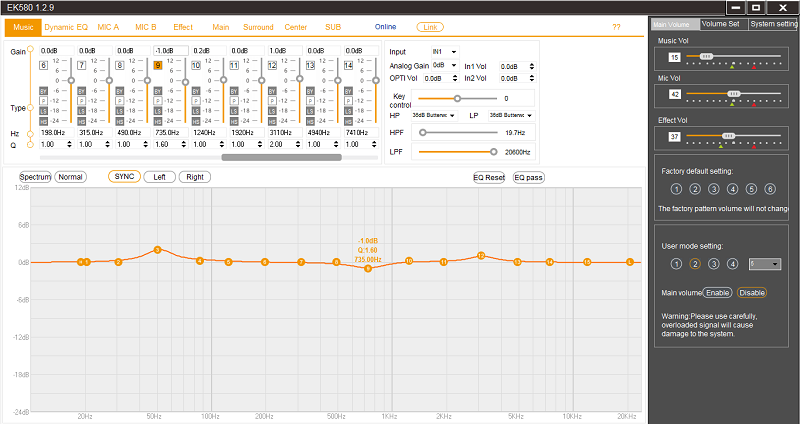Screen dimensions: 800x424
Task: Load factory default setting 6
Action: pos(770,189)
